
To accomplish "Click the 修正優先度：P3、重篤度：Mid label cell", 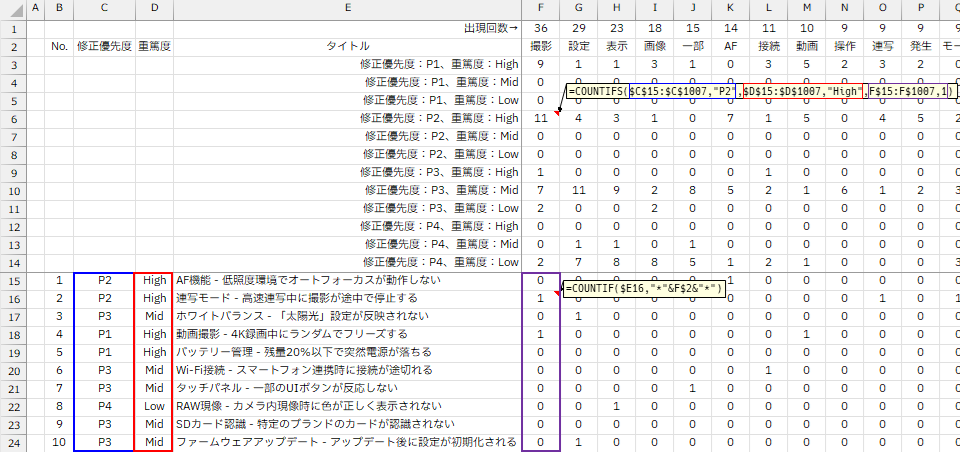I will point(347,190).
